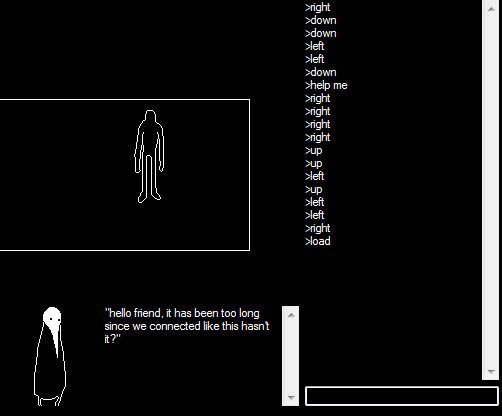
Task: Select the topmost ">right" log entry
Action: click(318, 7)
